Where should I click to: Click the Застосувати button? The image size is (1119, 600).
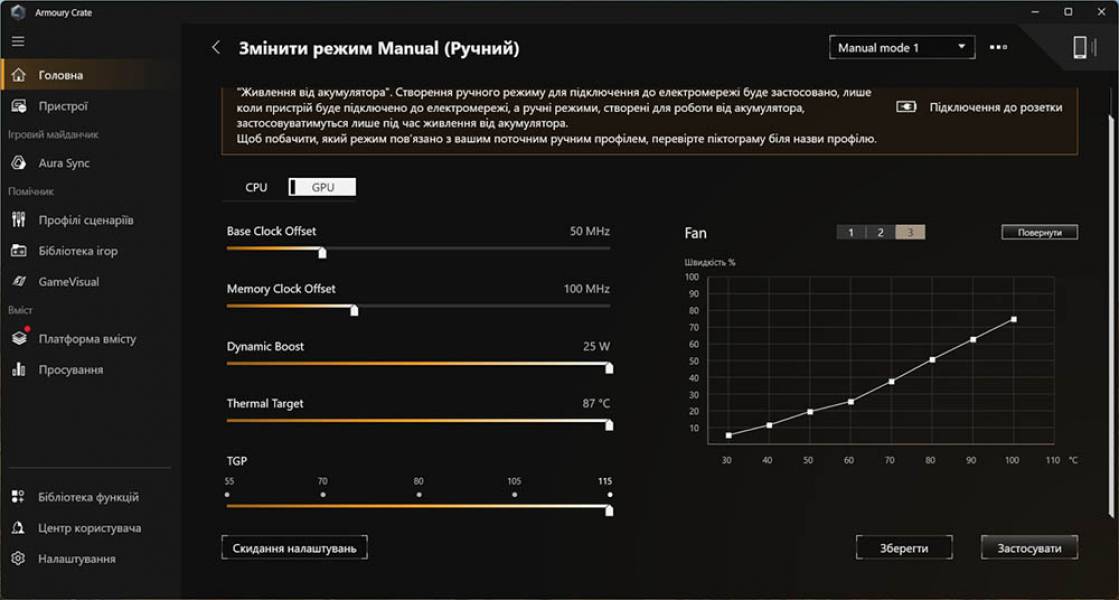click(x=1028, y=548)
